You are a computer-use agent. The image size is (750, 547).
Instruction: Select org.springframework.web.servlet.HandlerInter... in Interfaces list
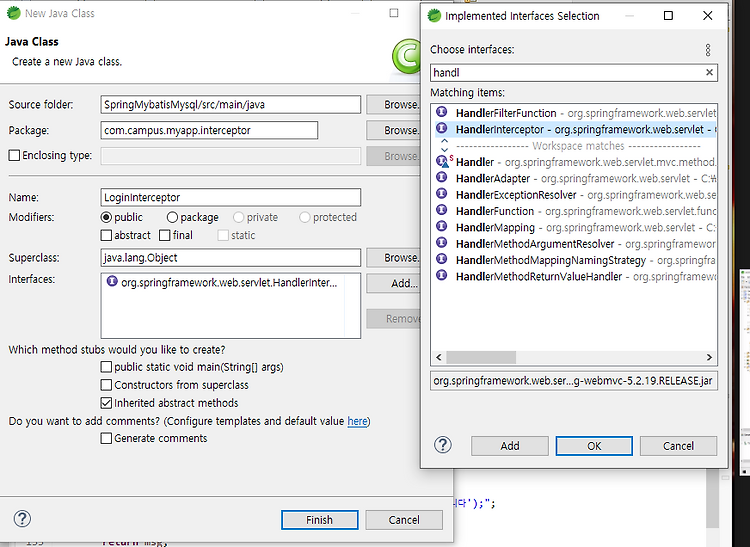[x=229, y=283]
